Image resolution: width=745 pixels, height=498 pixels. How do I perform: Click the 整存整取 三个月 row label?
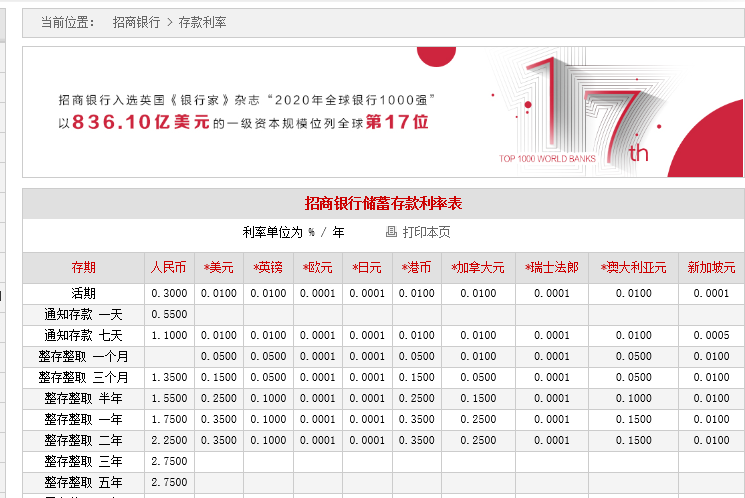(84, 377)
